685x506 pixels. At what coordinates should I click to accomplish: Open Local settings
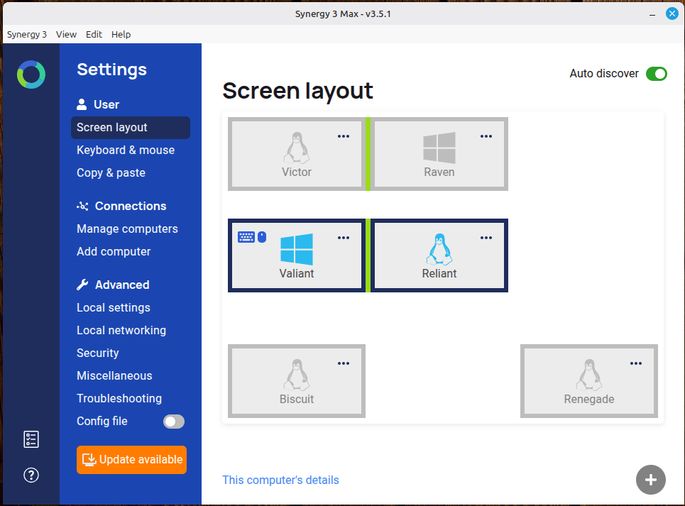113,307
